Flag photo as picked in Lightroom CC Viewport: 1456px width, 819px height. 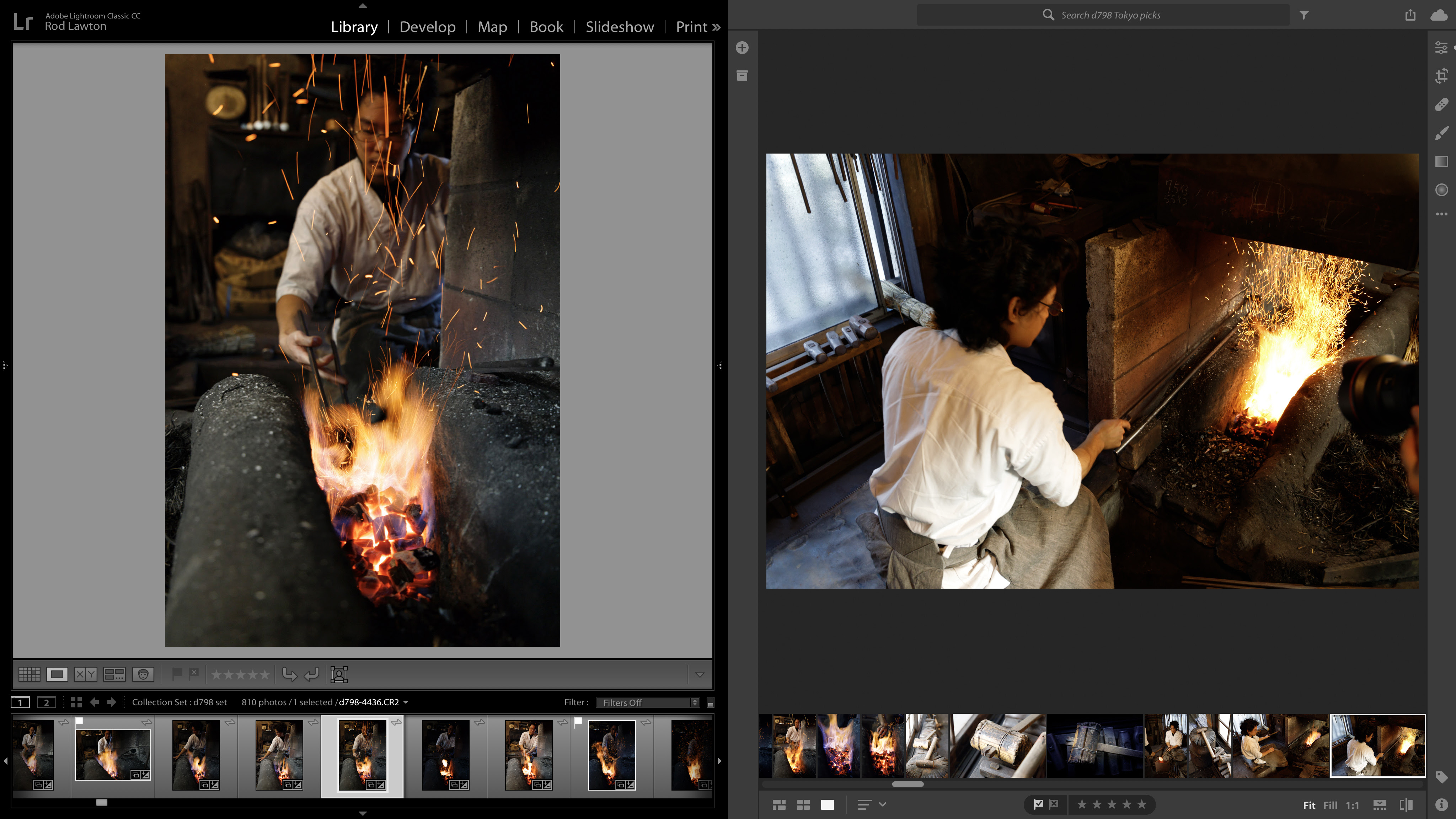[x=1038, y=804]
